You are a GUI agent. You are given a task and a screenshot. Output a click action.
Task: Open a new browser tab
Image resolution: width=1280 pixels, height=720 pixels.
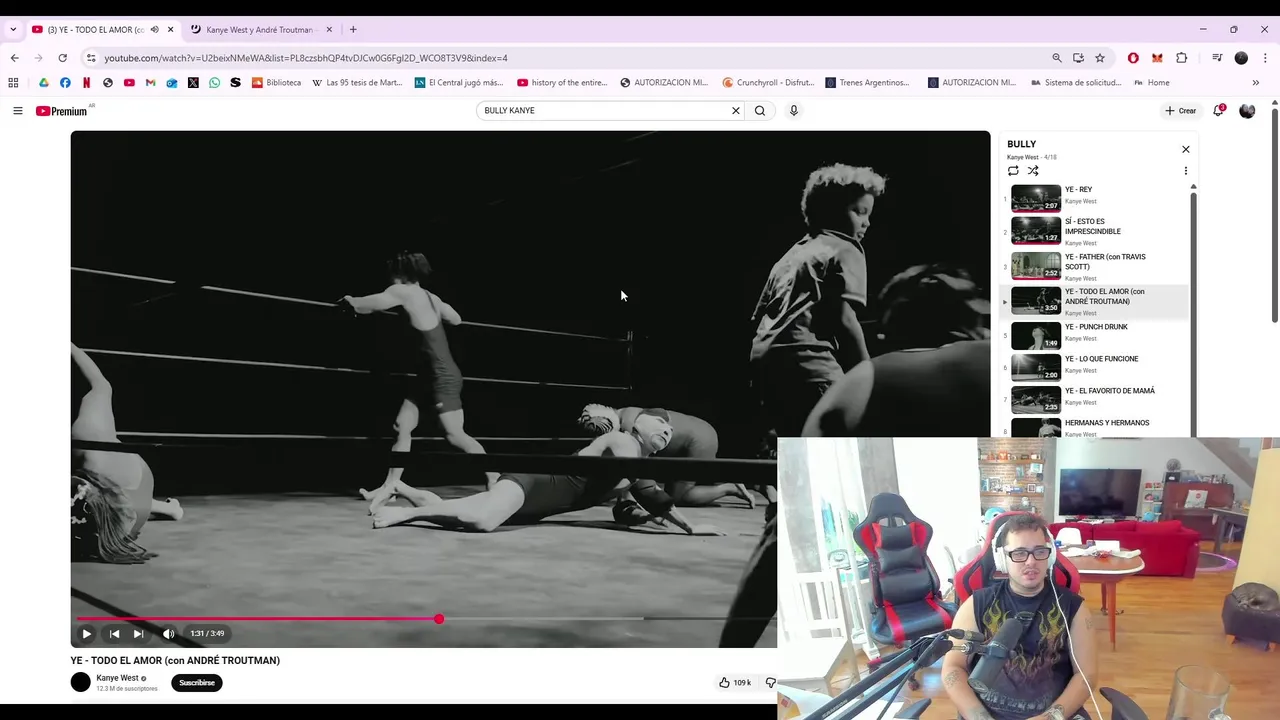pos(353,30)
